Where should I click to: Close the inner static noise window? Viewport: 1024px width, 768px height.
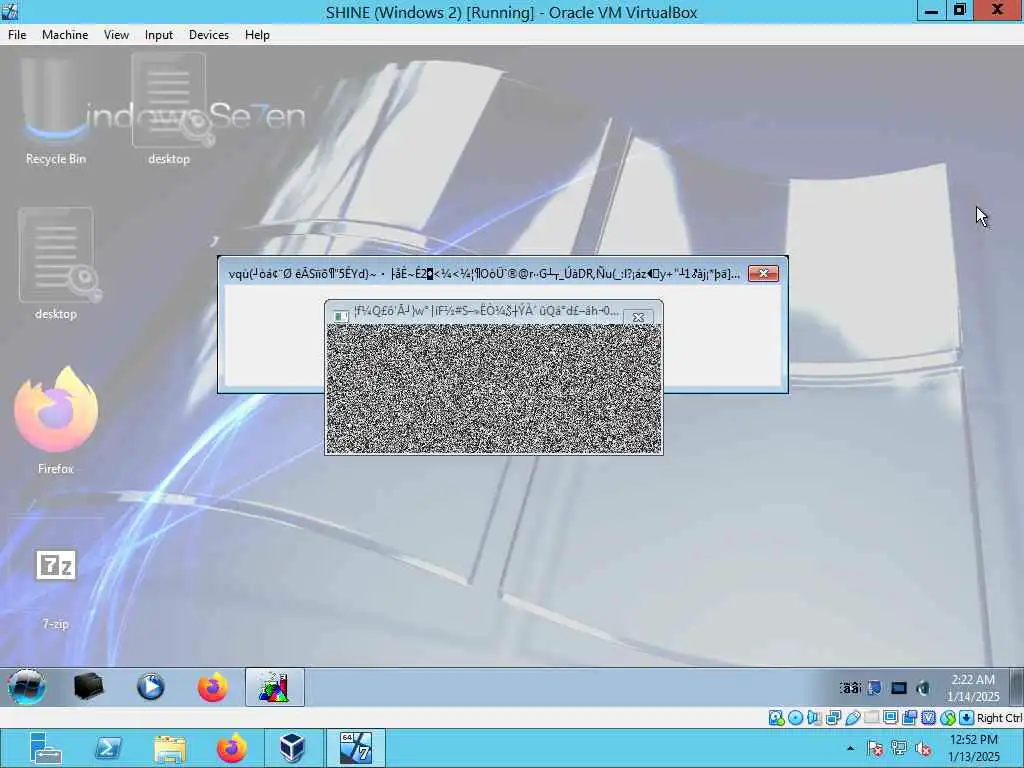pyautogui.click(x=639, y=317)
